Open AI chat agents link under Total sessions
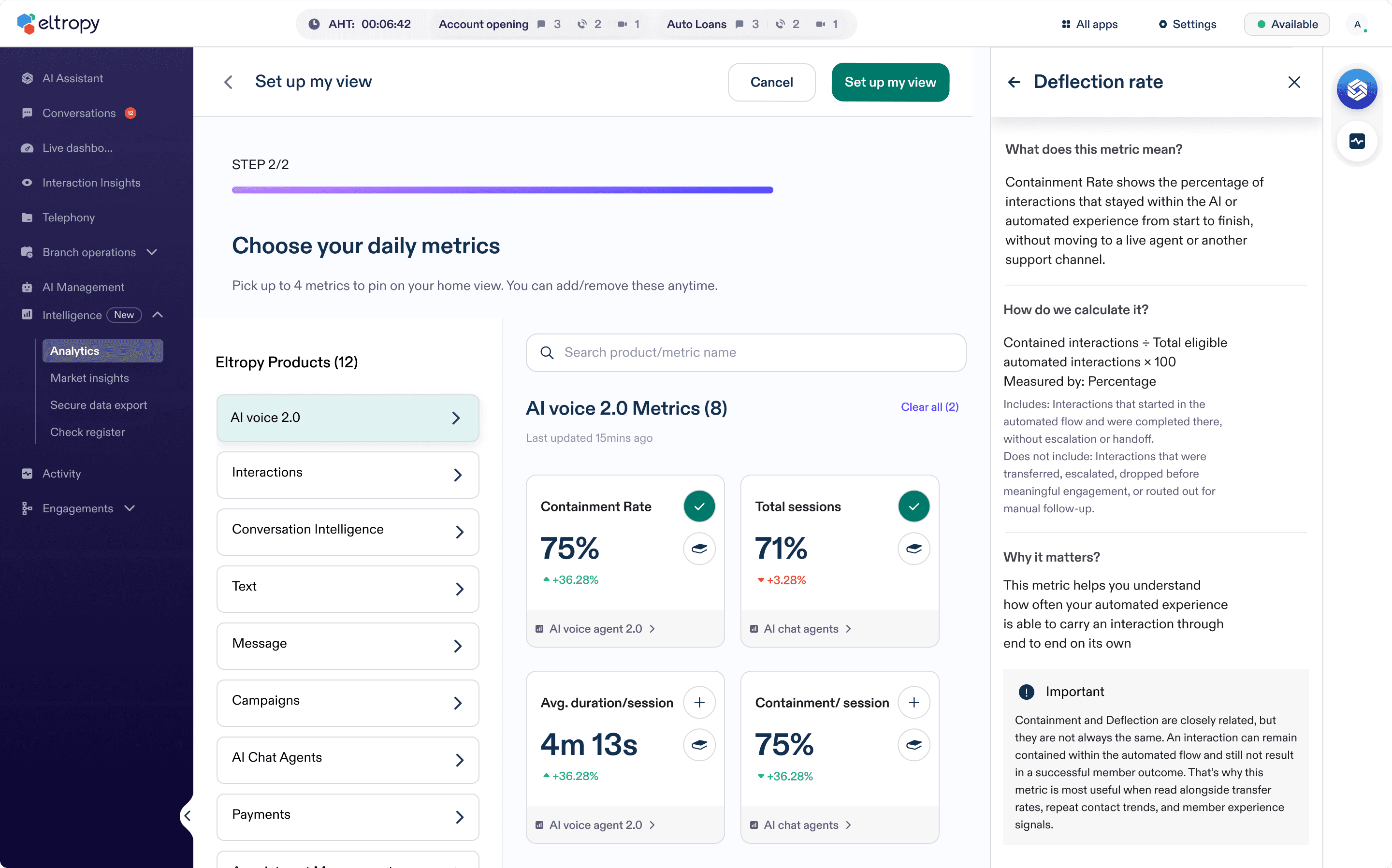1392x868 pixels. 801,629
